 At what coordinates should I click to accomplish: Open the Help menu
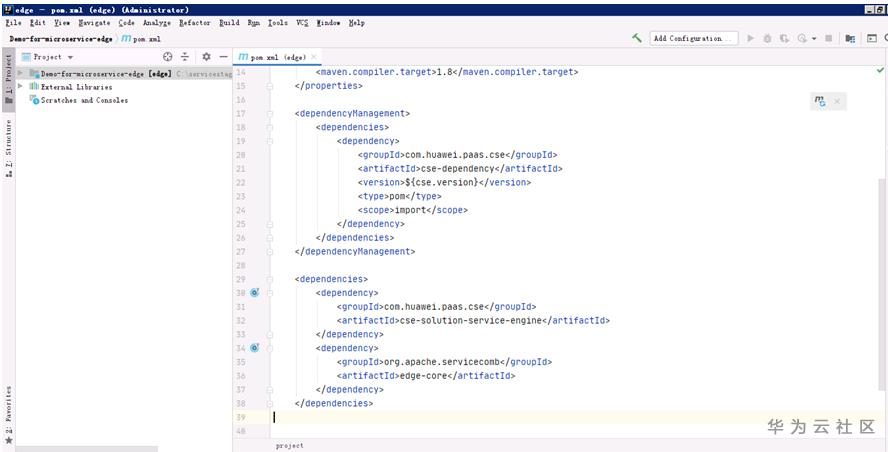click(357, 23)
